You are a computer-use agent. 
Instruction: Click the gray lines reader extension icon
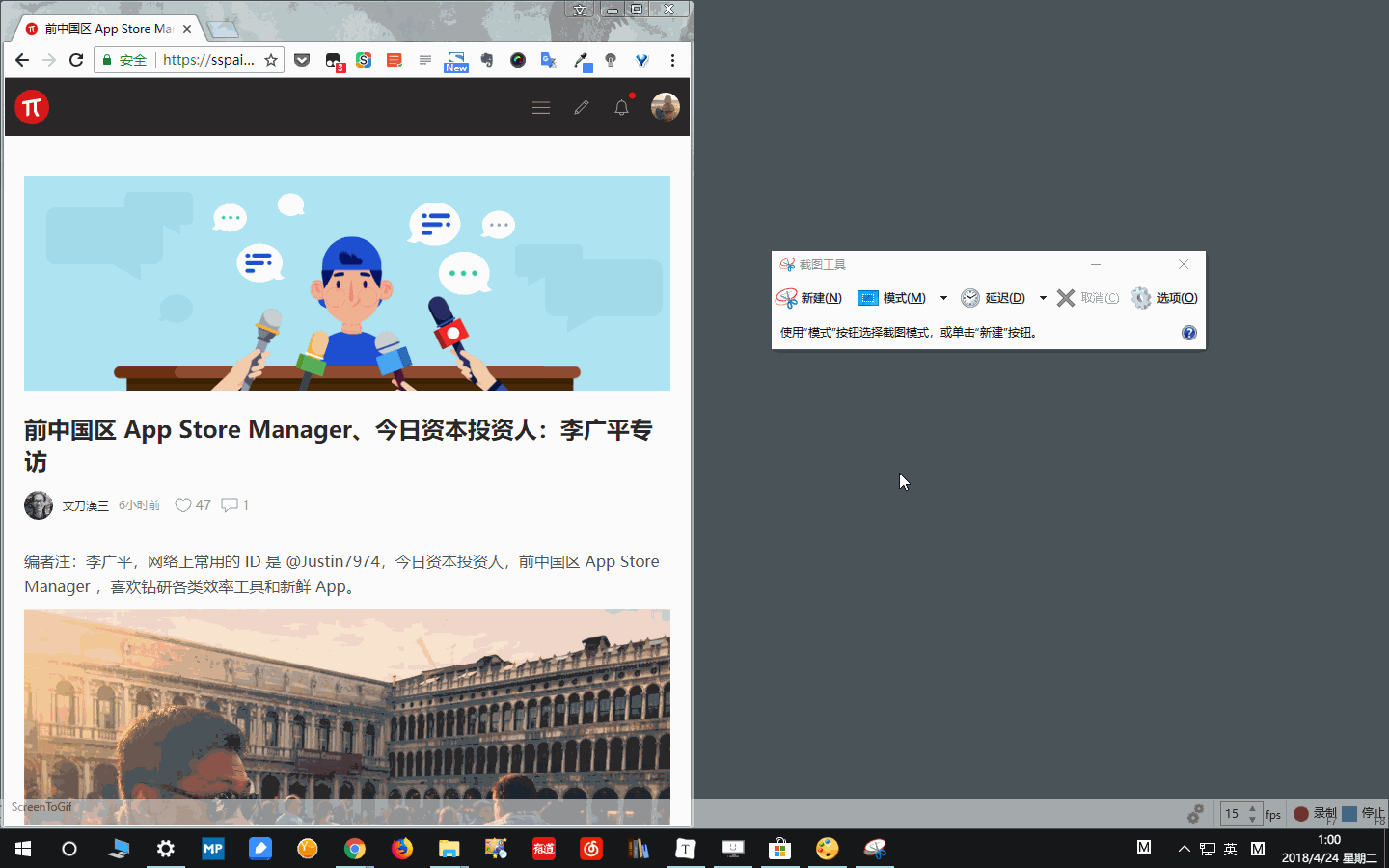tap(425, 60)
